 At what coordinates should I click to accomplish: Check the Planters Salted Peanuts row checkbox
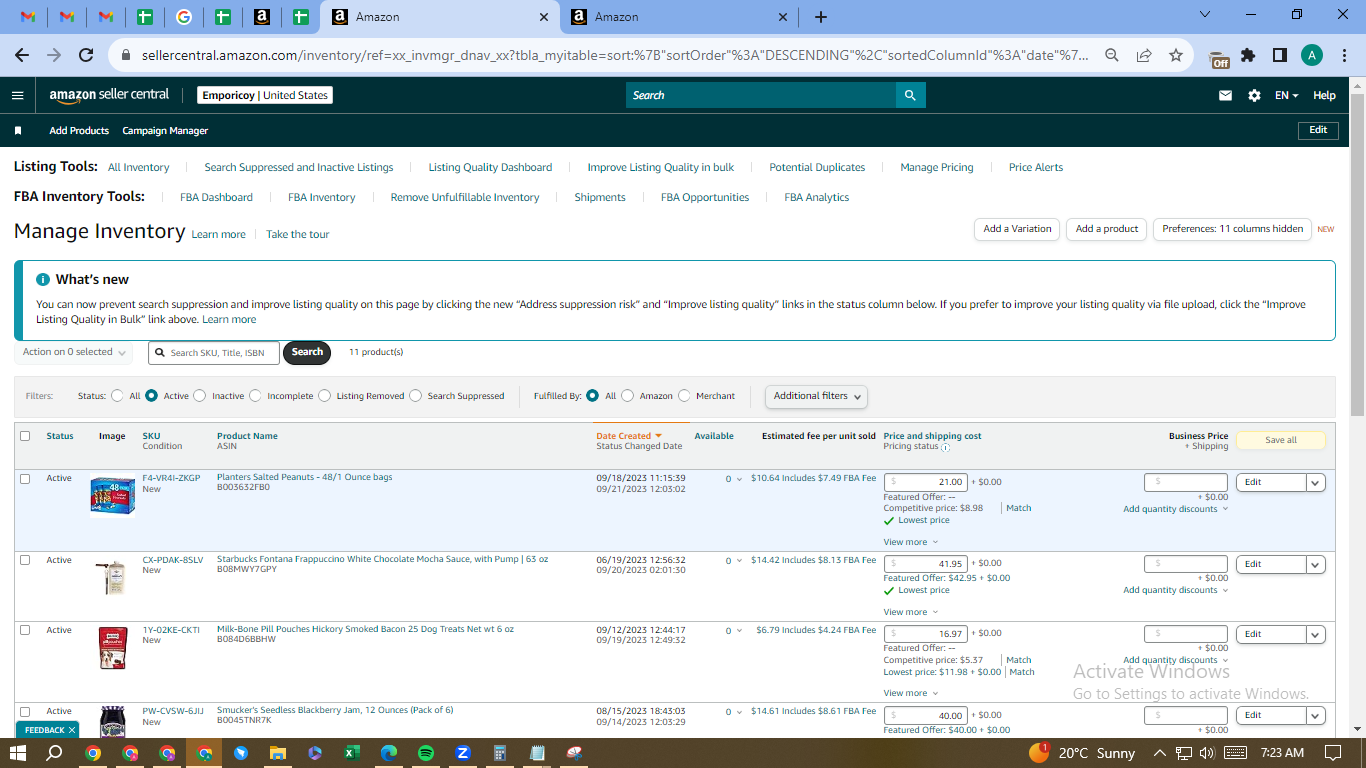click(25, 479)
